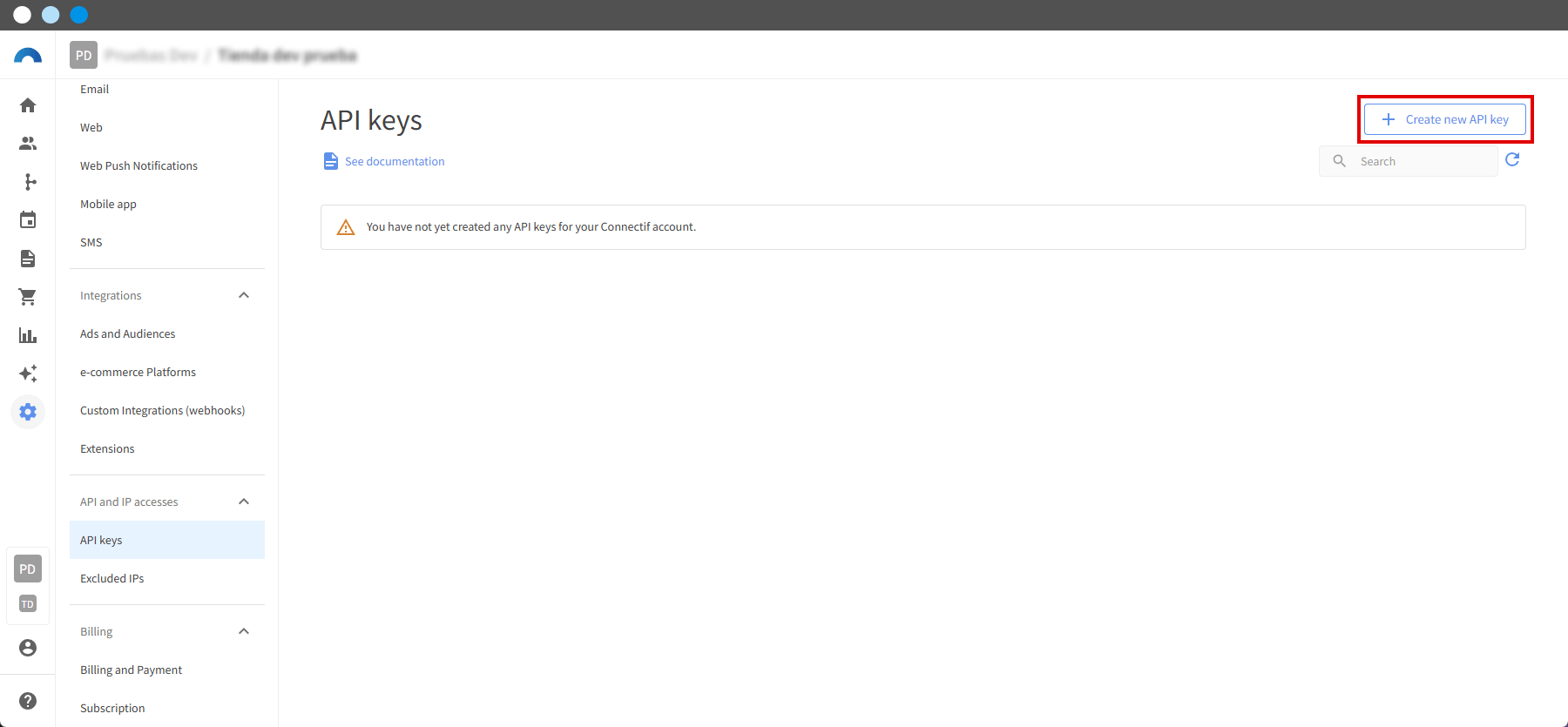Open the Email settings item
The image size is (1568, 727).
(x=167, y=89)
